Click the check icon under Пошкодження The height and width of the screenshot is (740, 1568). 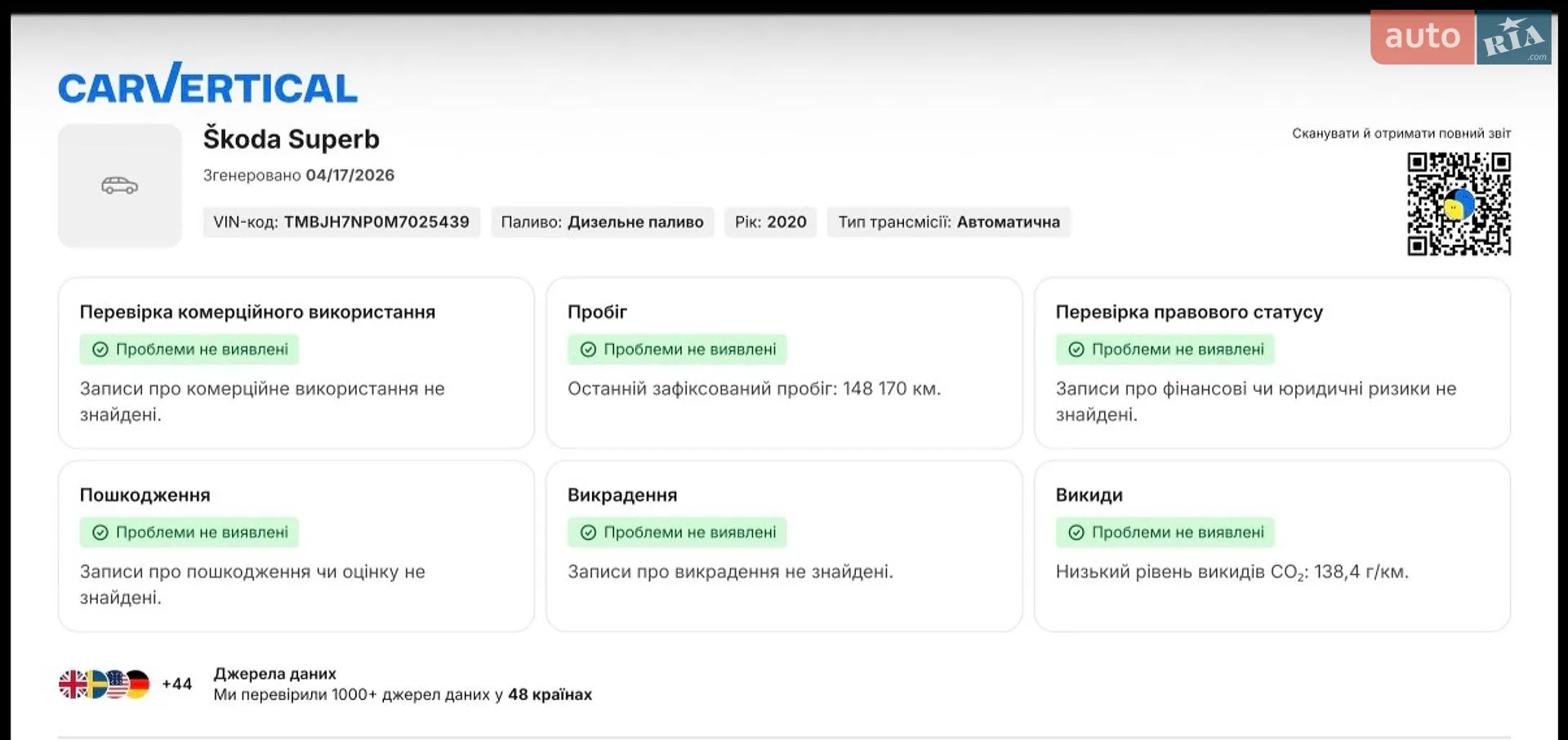[100, 533]
